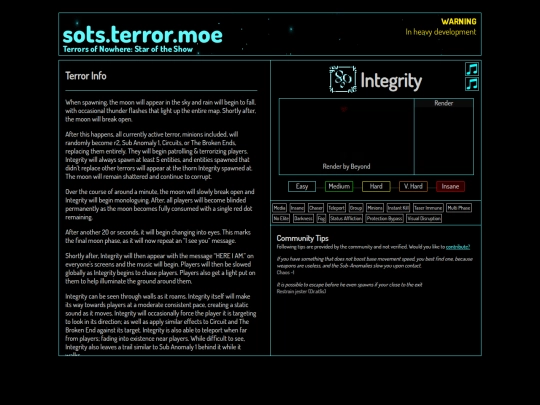Click the Terror Info heading
Screen dimensions: 540x405
(86, 76)
